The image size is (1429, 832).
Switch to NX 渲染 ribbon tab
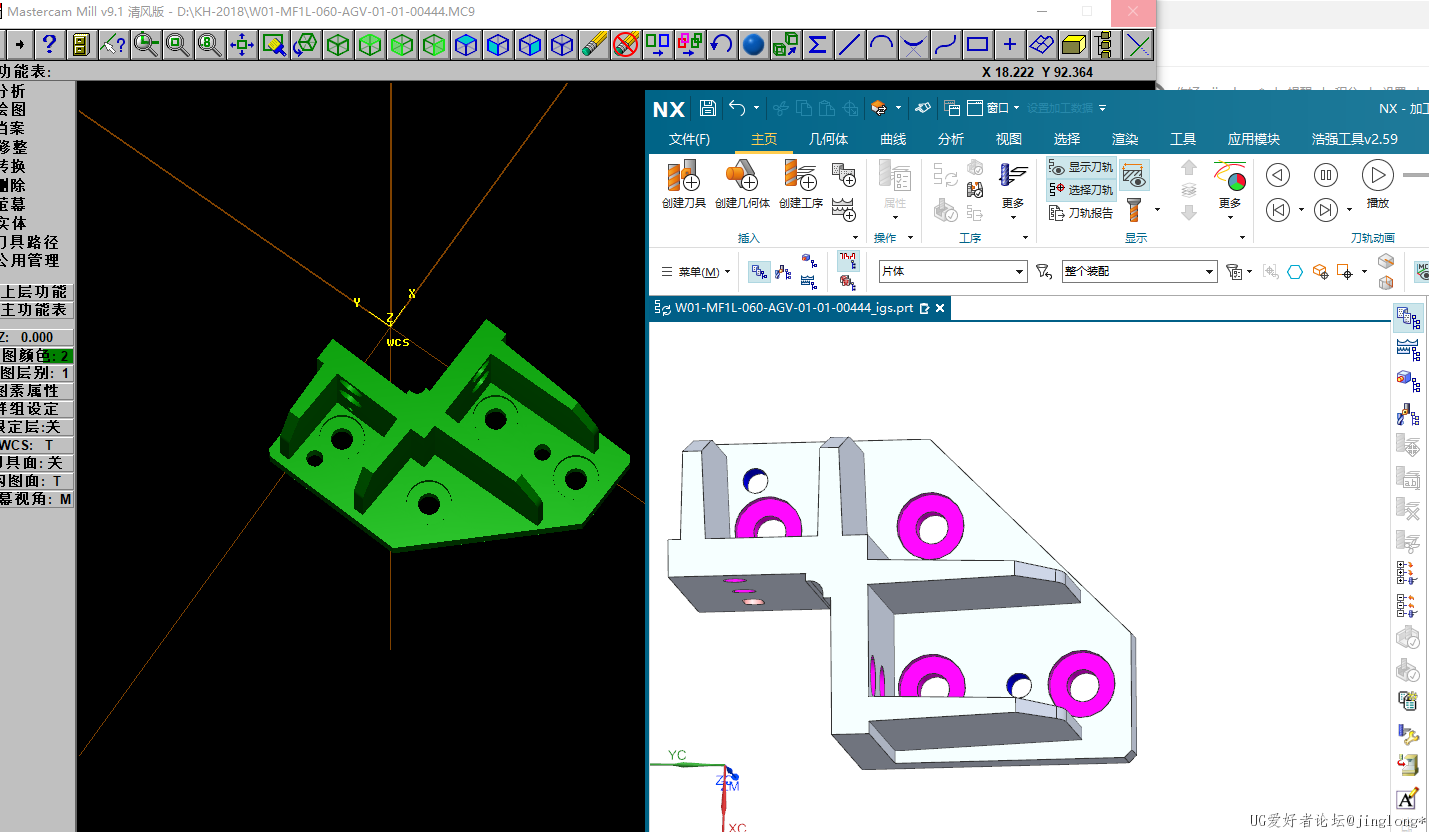coord(1125,139)
